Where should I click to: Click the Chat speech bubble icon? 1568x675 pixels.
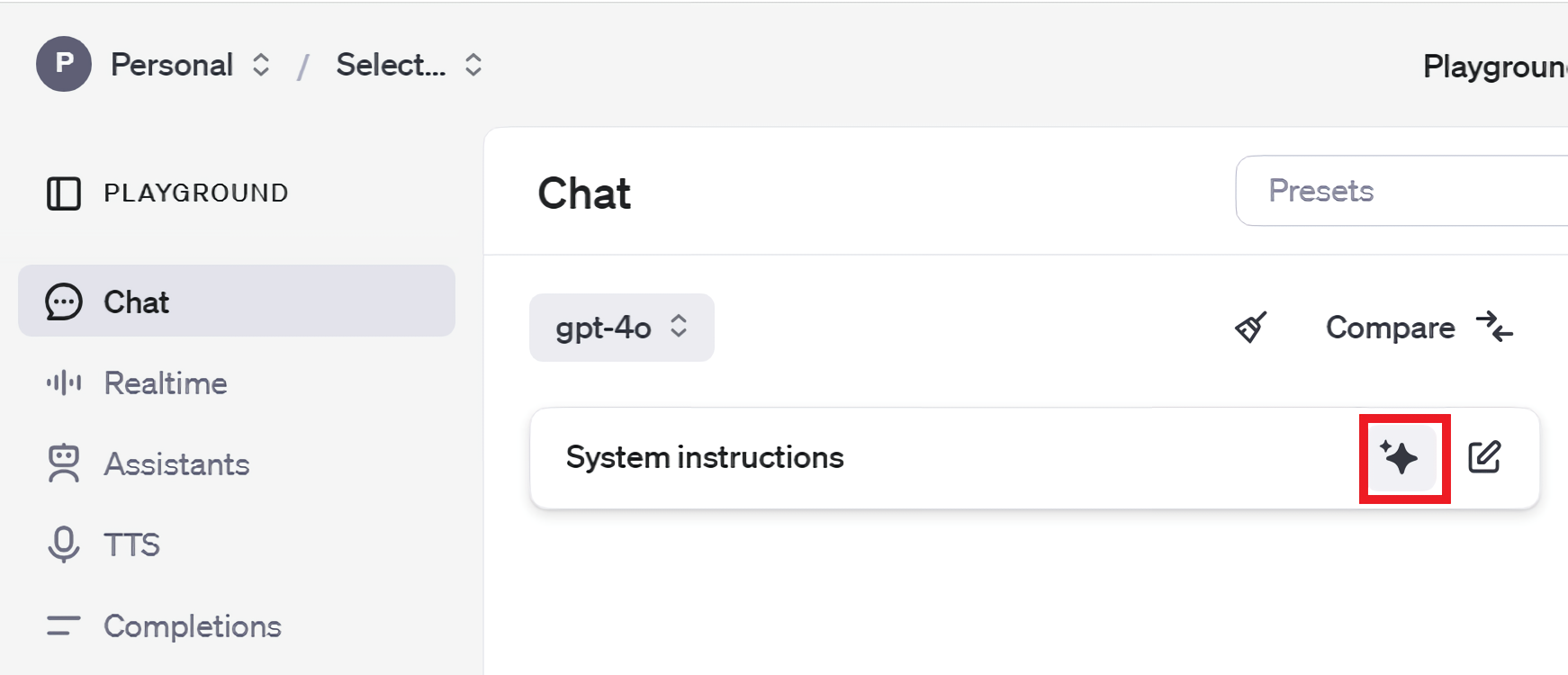click(x=63, y=302)
